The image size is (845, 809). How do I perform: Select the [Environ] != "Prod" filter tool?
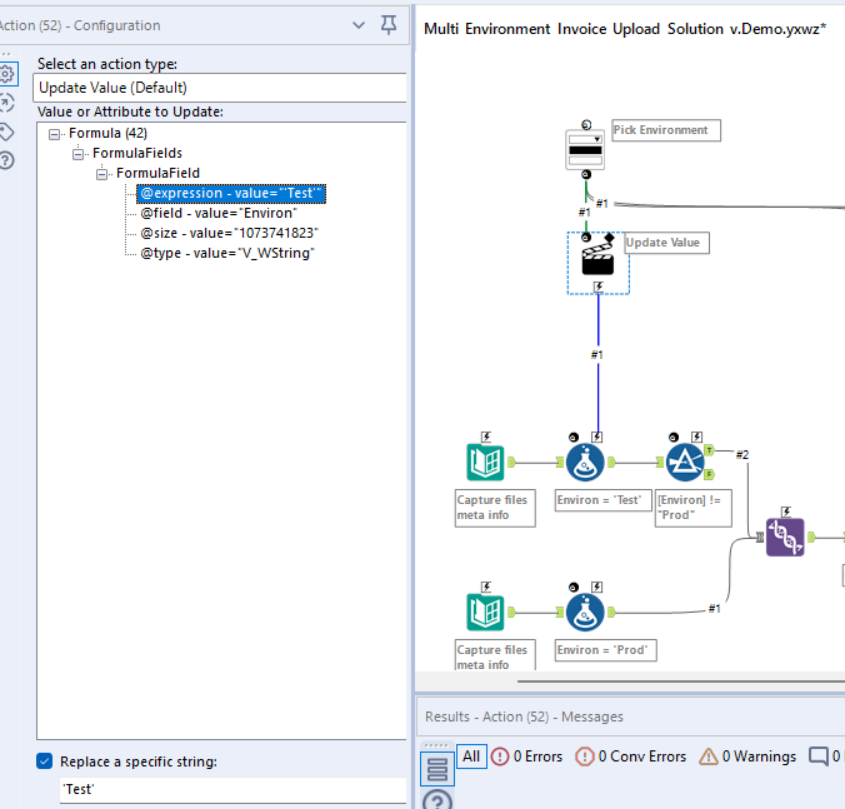coord(684,461)
